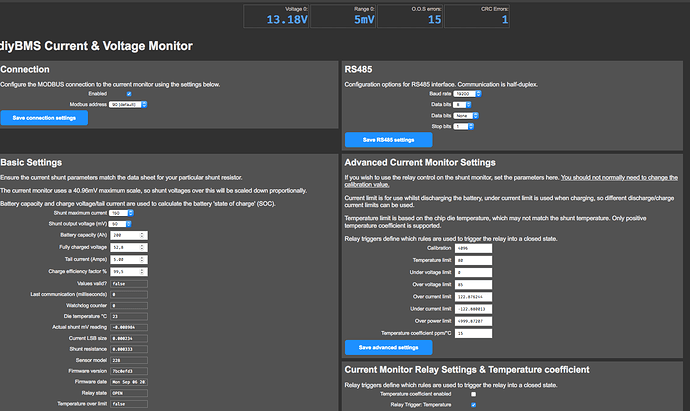The image size is (690, 411).
Task: Use the Battery capacity stepper arrows
Action: pyautogui.click(x=142, y=235)
